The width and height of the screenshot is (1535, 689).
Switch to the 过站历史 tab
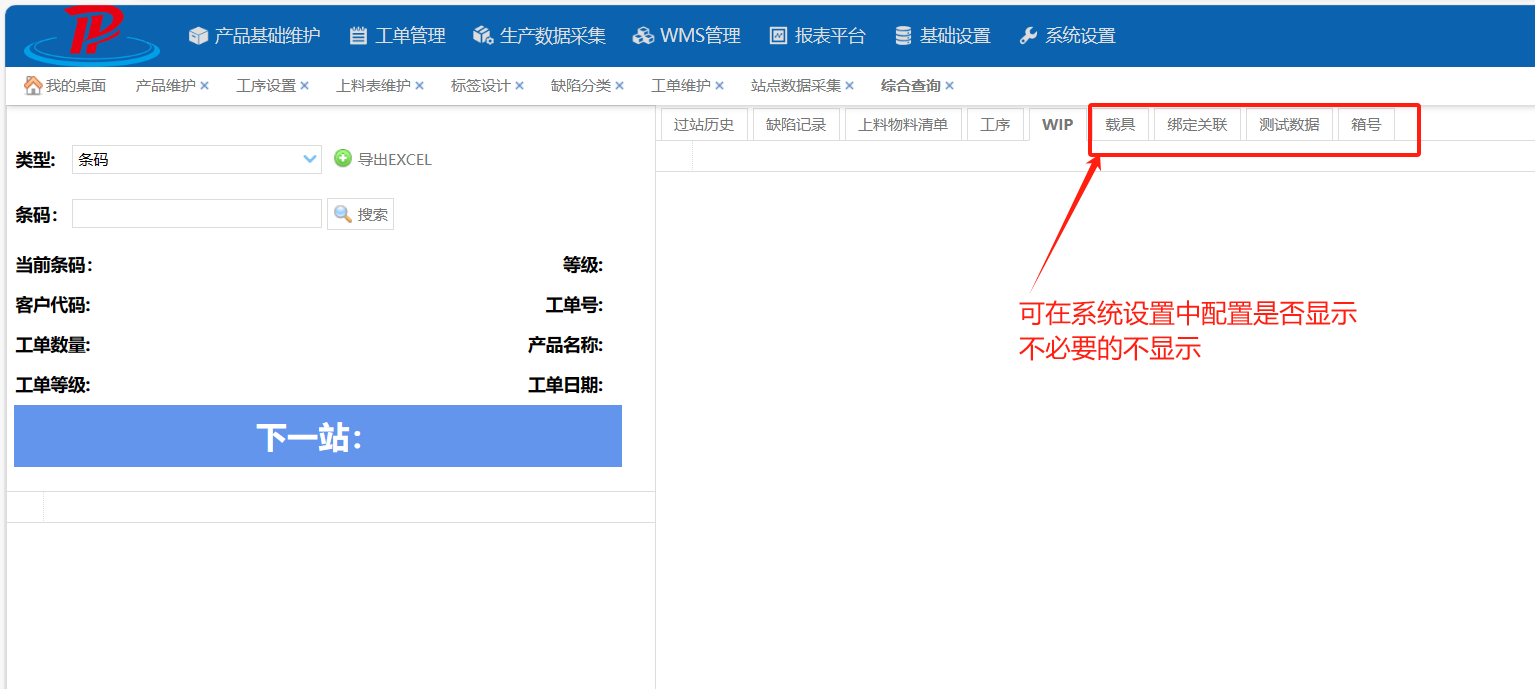click(703, 125)
